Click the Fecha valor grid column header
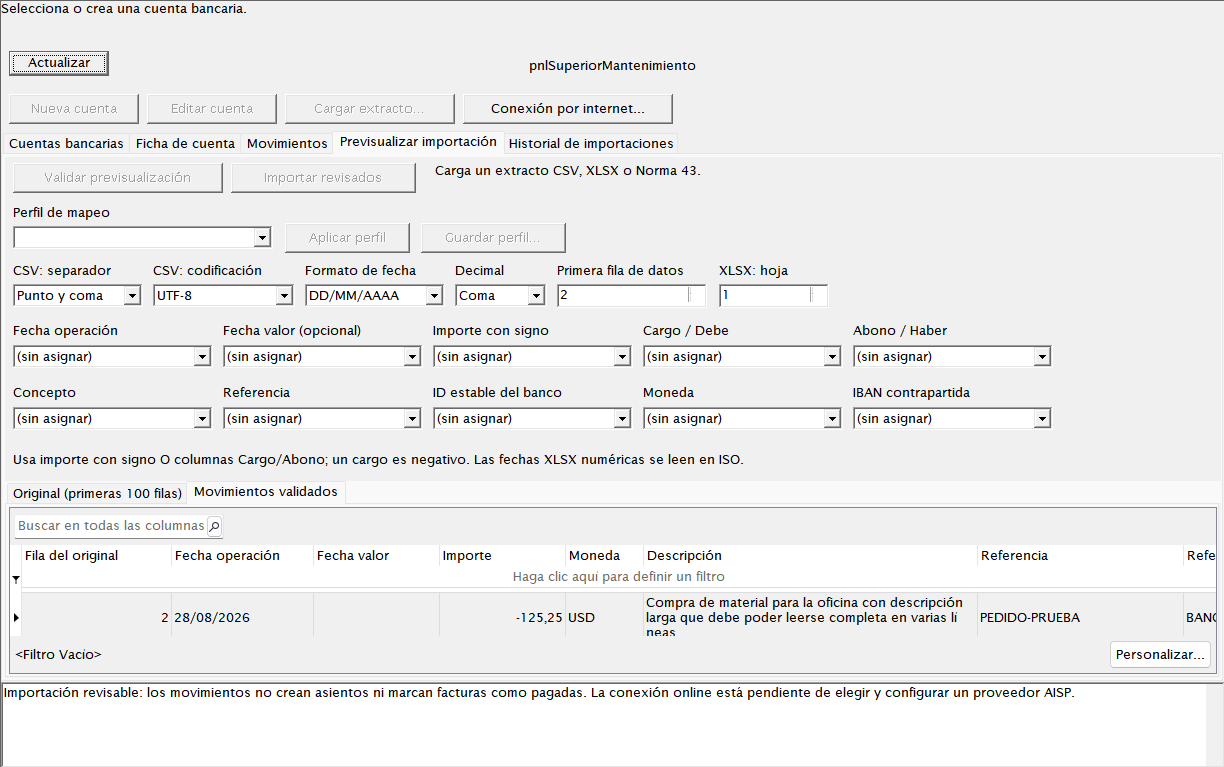The image size is (1224, 767). [x=376, y=556]
